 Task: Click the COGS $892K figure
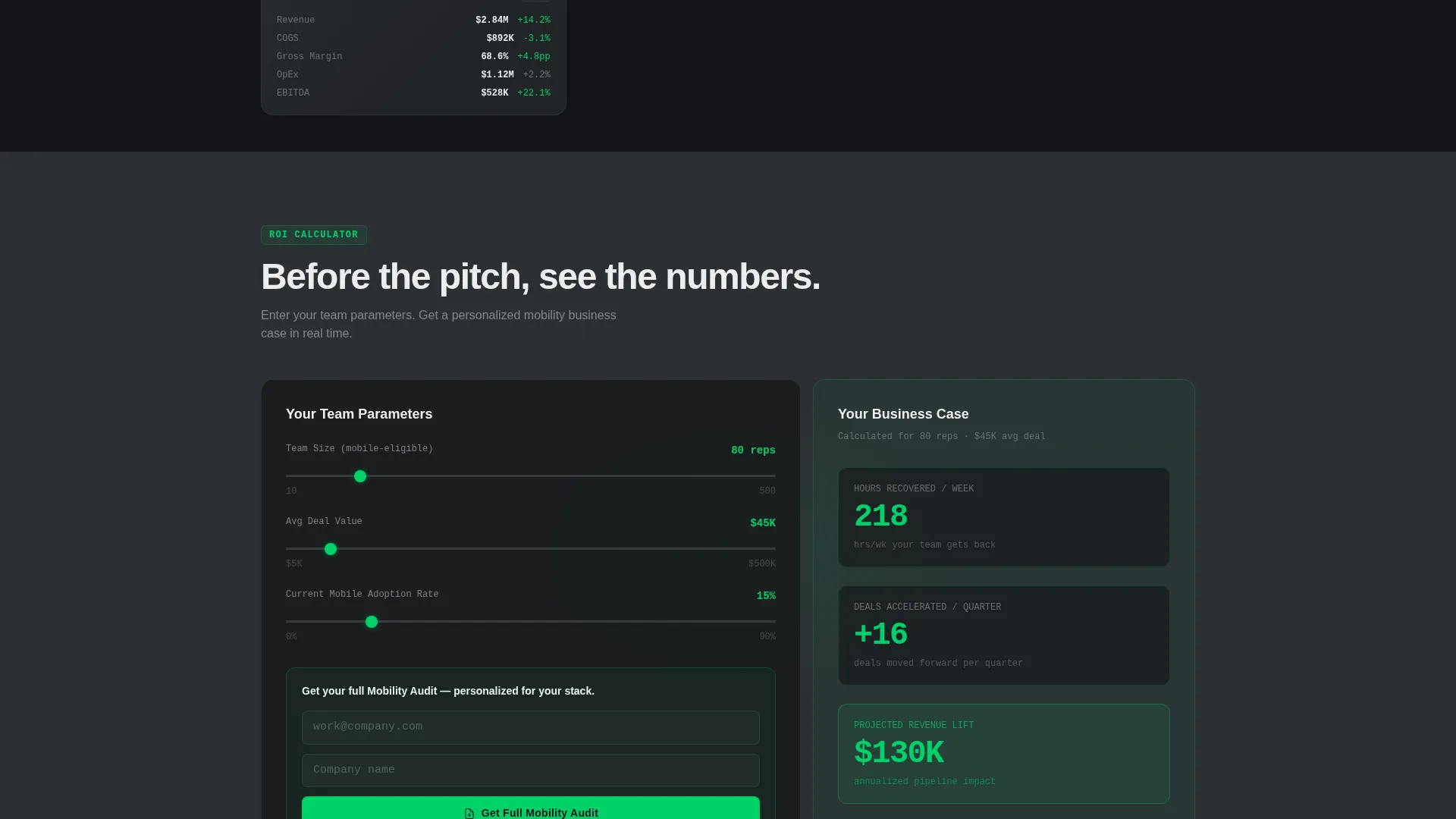click(500, 39)
